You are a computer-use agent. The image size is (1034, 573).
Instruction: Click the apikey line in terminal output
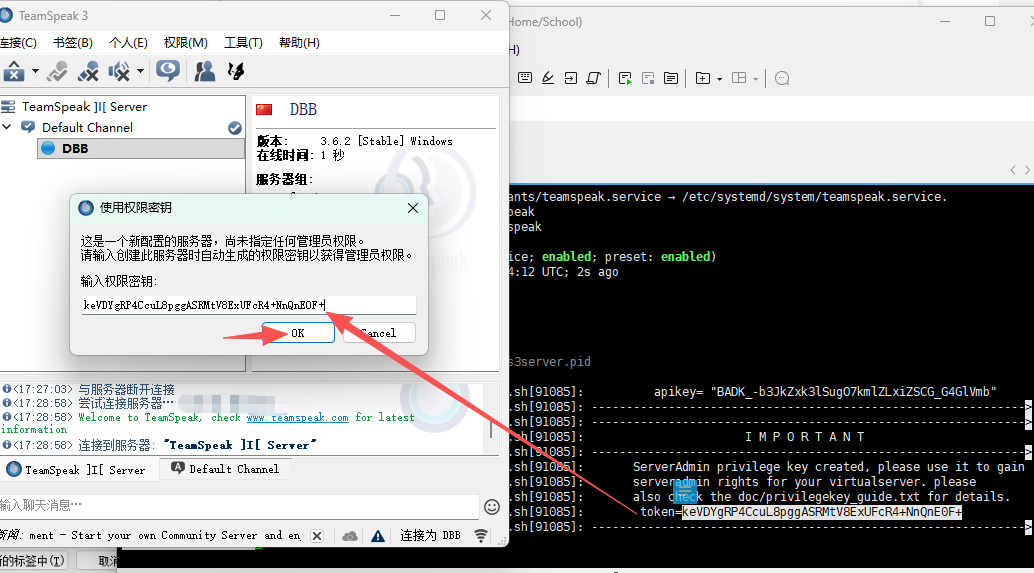(x=825, y=392)
